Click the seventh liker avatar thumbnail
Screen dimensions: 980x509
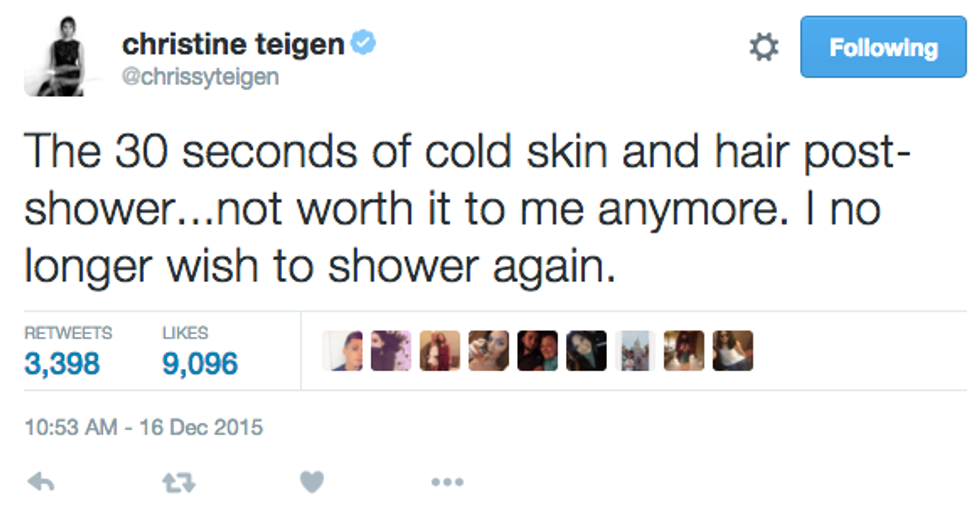coord(635,351)
